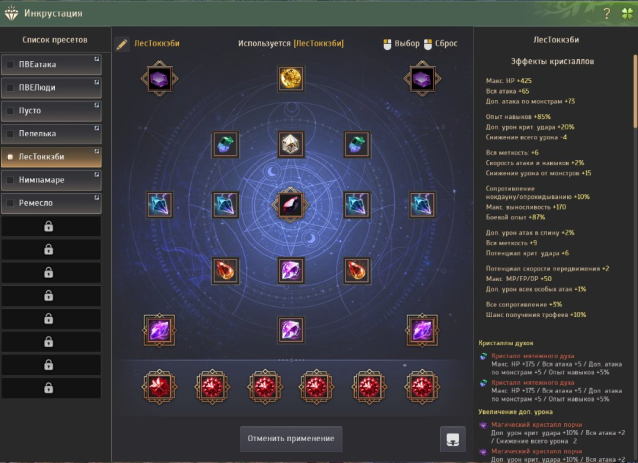The width and height of the screenshot is (638, 463).
Task: Toggle the ПВЕатака preset checkbox
Action: 10,65
